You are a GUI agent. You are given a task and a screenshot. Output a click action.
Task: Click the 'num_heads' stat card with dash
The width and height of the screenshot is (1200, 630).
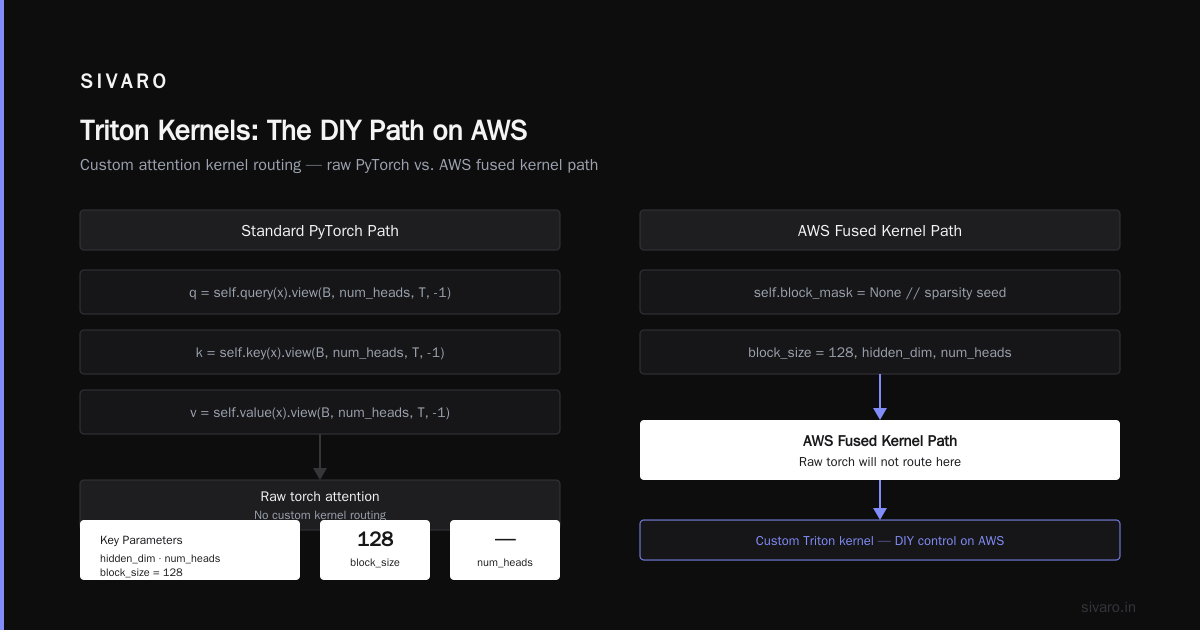(505, 550)
